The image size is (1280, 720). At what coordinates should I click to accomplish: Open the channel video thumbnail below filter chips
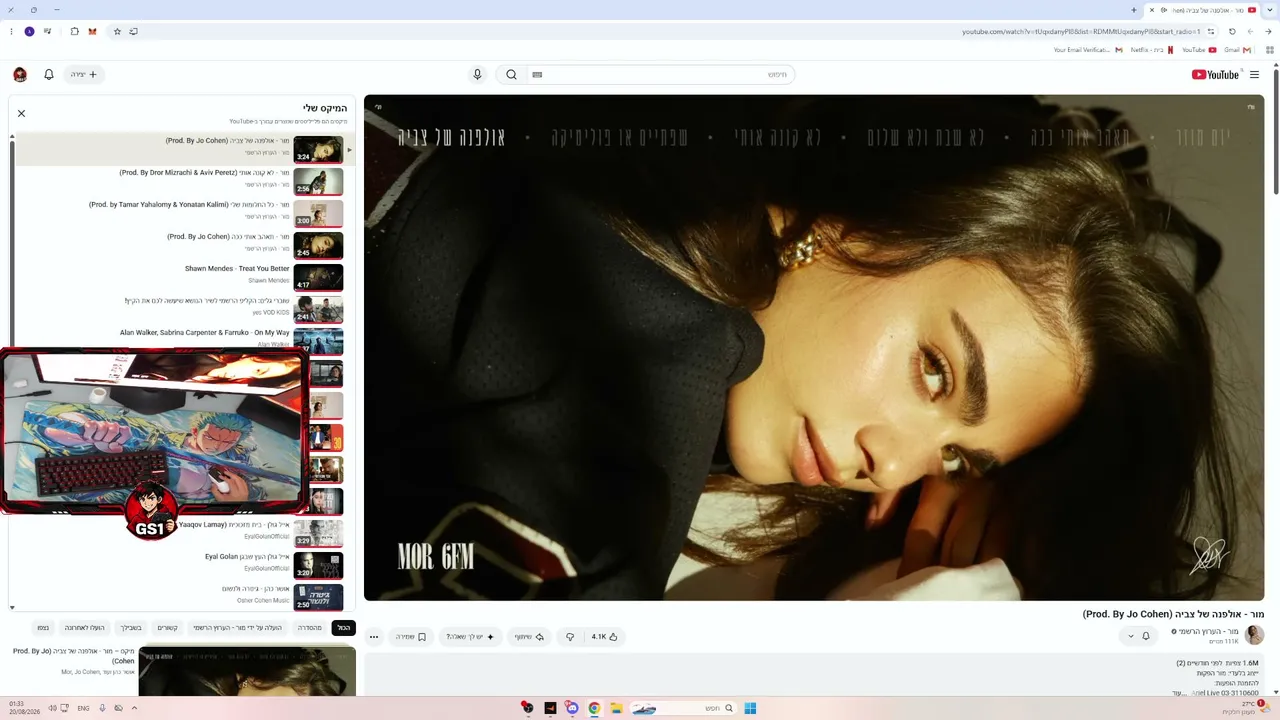point(247,671)
